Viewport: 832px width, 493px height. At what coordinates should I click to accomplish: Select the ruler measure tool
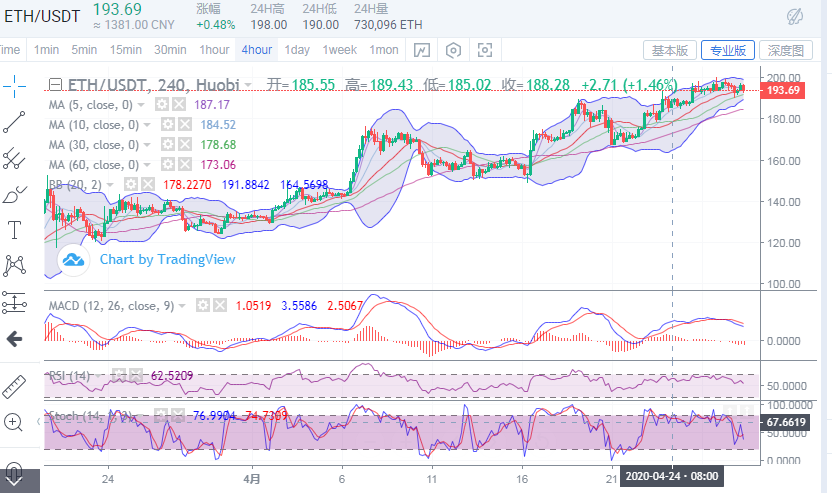(14, 387)
